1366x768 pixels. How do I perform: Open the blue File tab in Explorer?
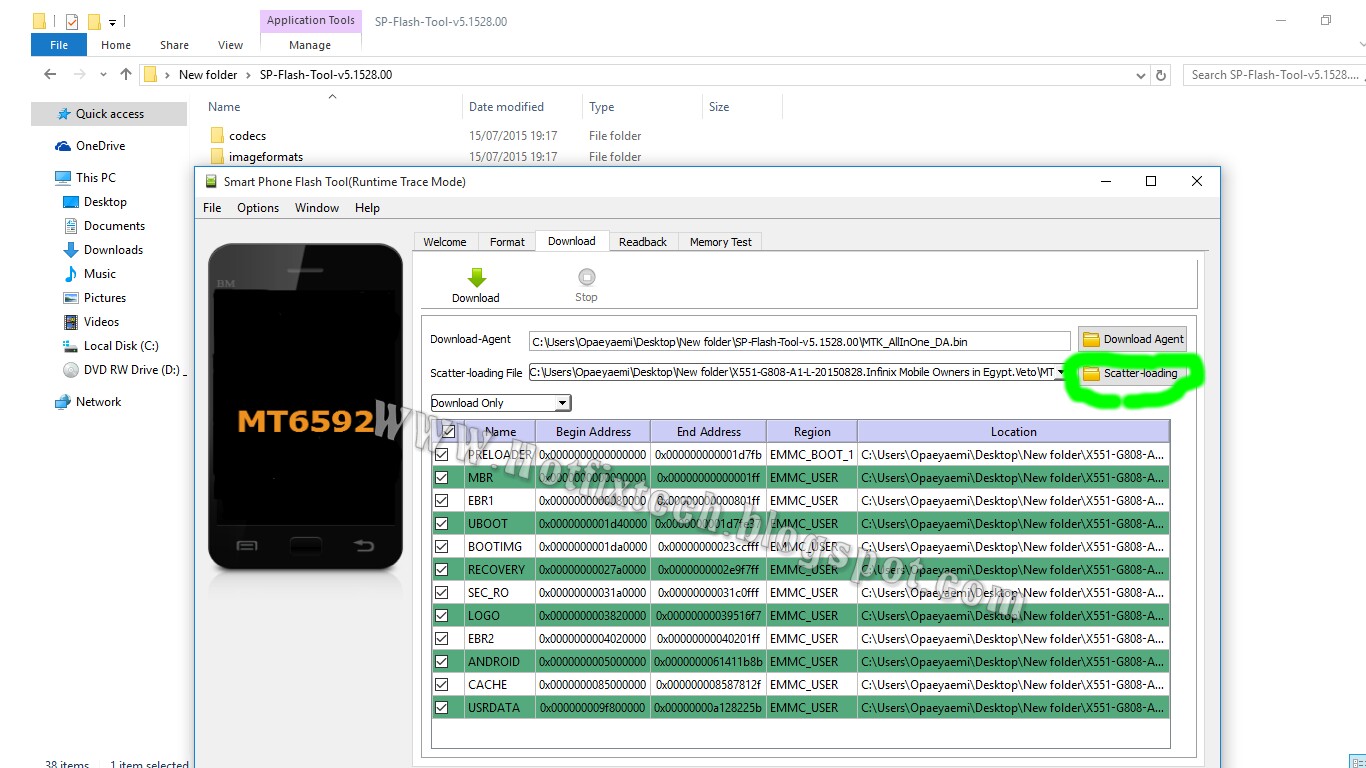(x=59, y=45)
